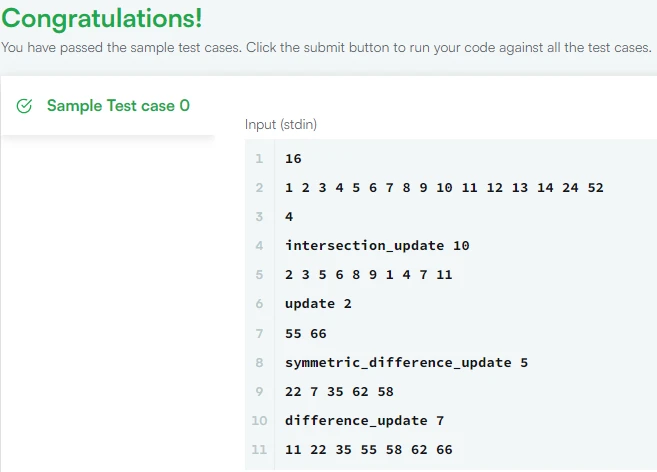Click the input line containing 16

coord(293,159)
